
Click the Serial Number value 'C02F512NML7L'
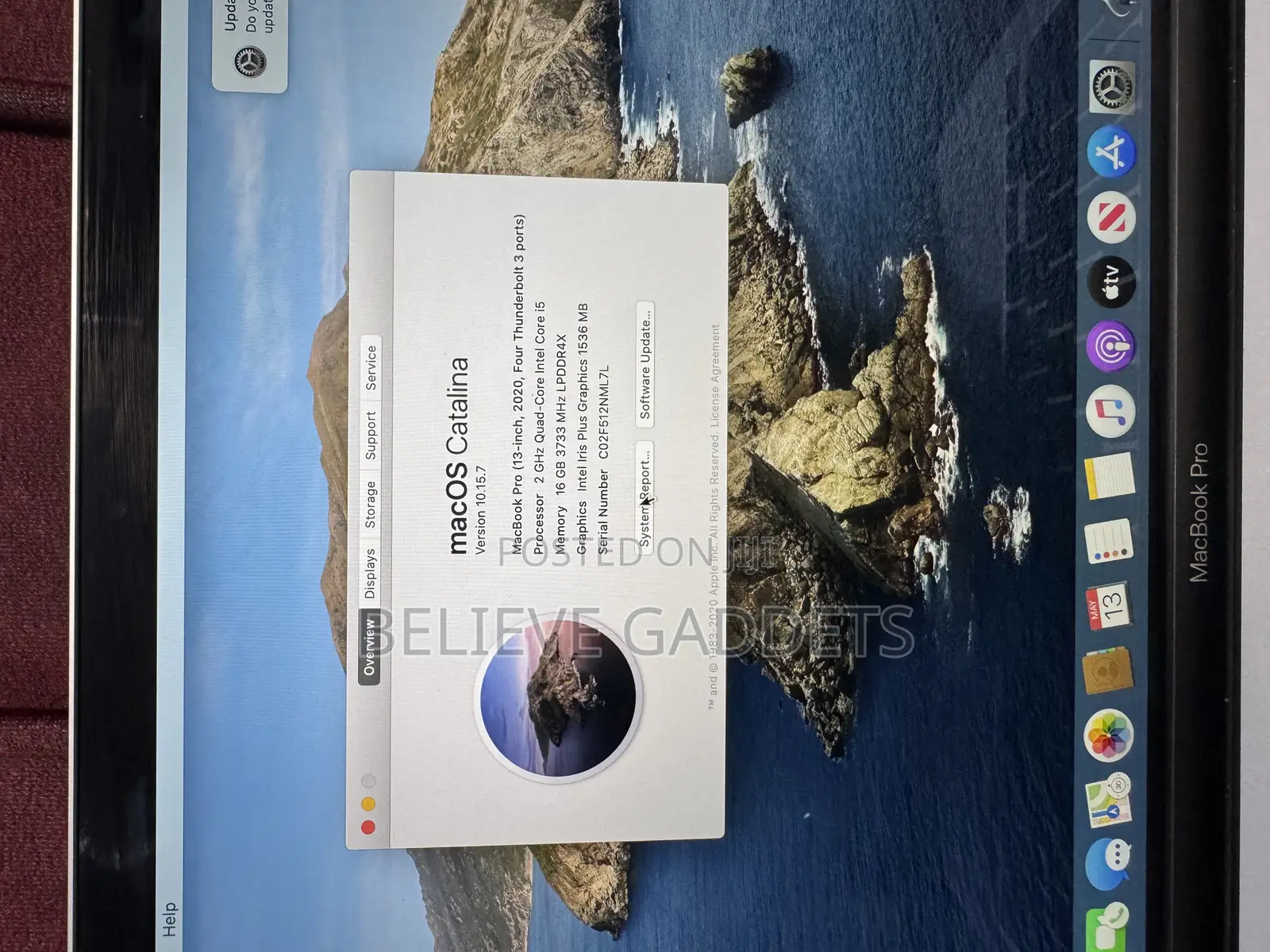603,412
